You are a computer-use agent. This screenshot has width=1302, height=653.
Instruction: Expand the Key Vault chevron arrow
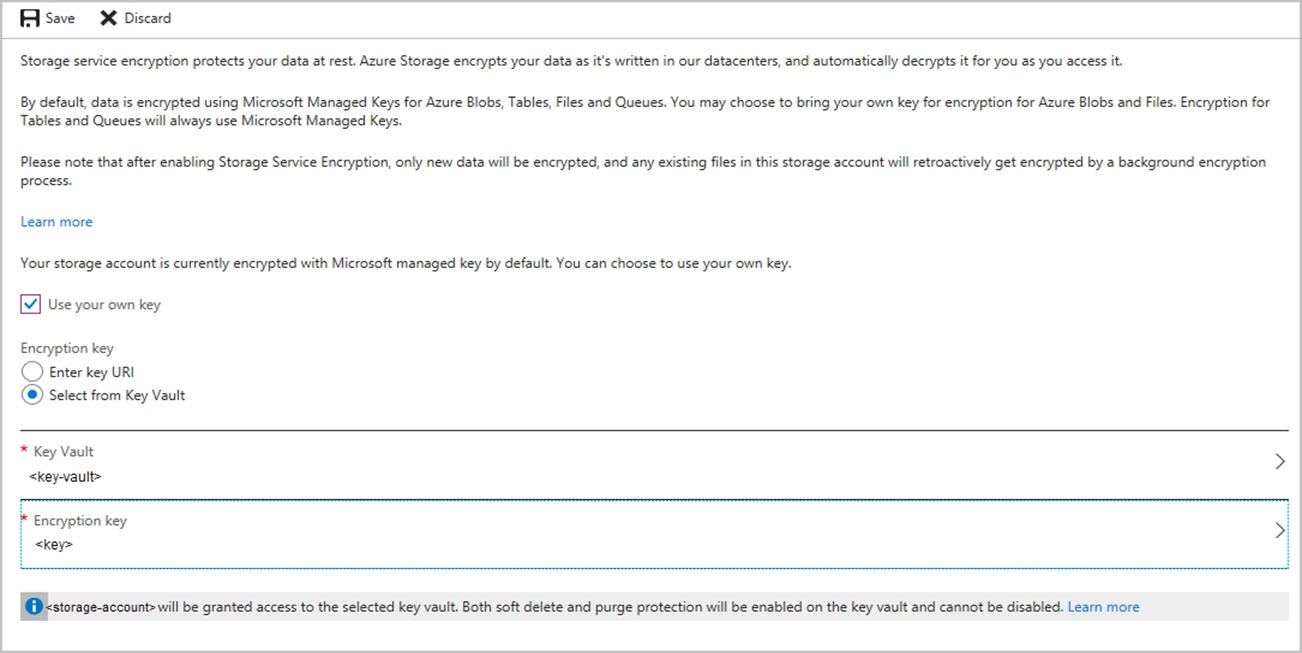pyautogui.click(x=1280, y=462)
